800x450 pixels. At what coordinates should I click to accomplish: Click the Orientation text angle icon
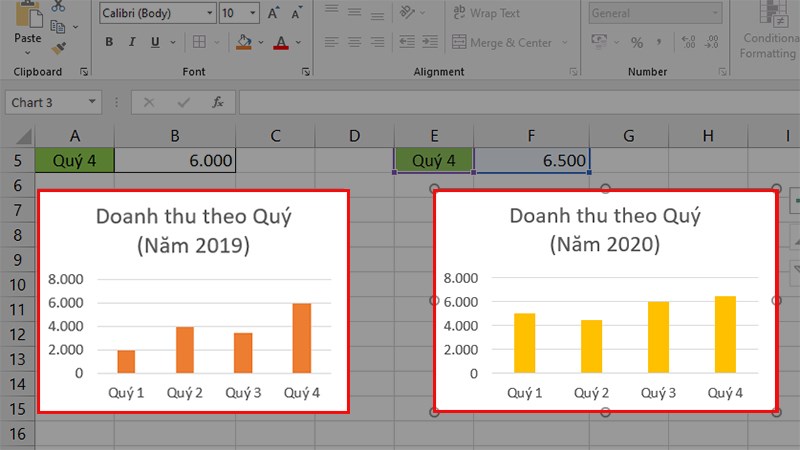pos(407,12)
